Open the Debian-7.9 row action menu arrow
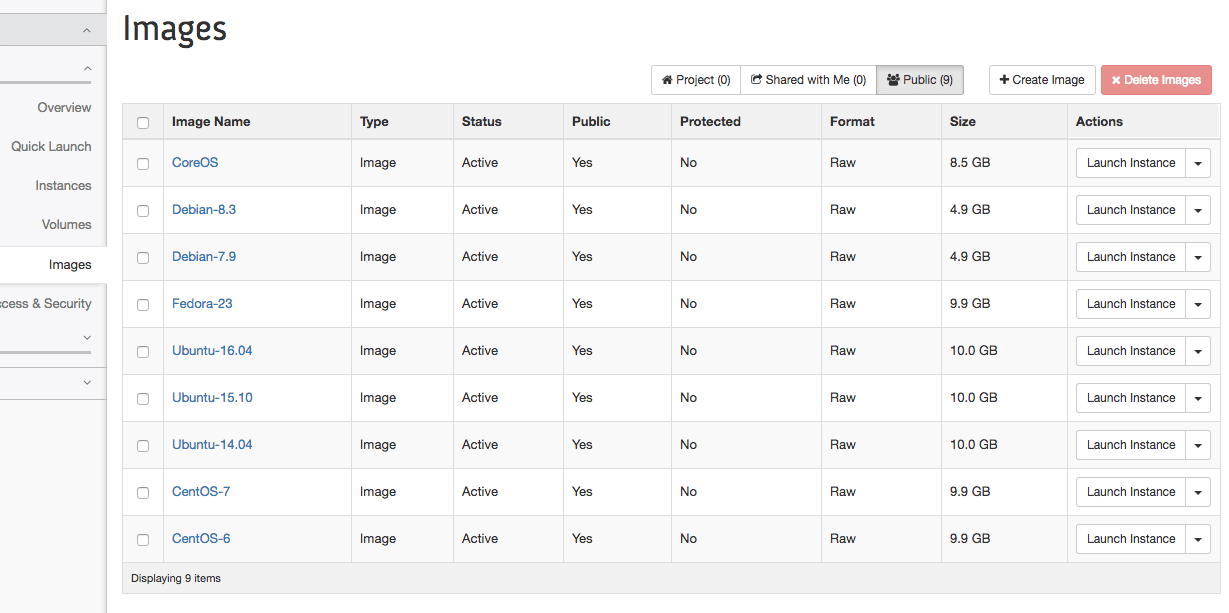Image resolution: width=1229 pixels, height=613 pixels. pos(1198,257)
